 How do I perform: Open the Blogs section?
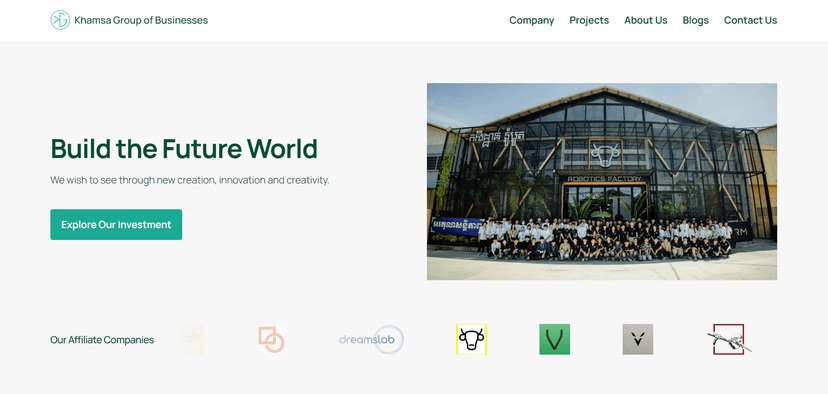coord(695,20)
